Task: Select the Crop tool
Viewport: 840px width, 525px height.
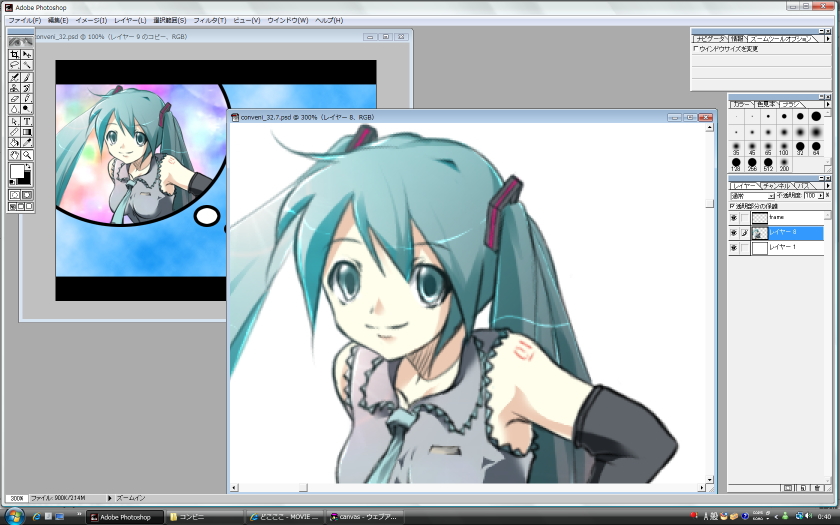Action: (14, 55)
